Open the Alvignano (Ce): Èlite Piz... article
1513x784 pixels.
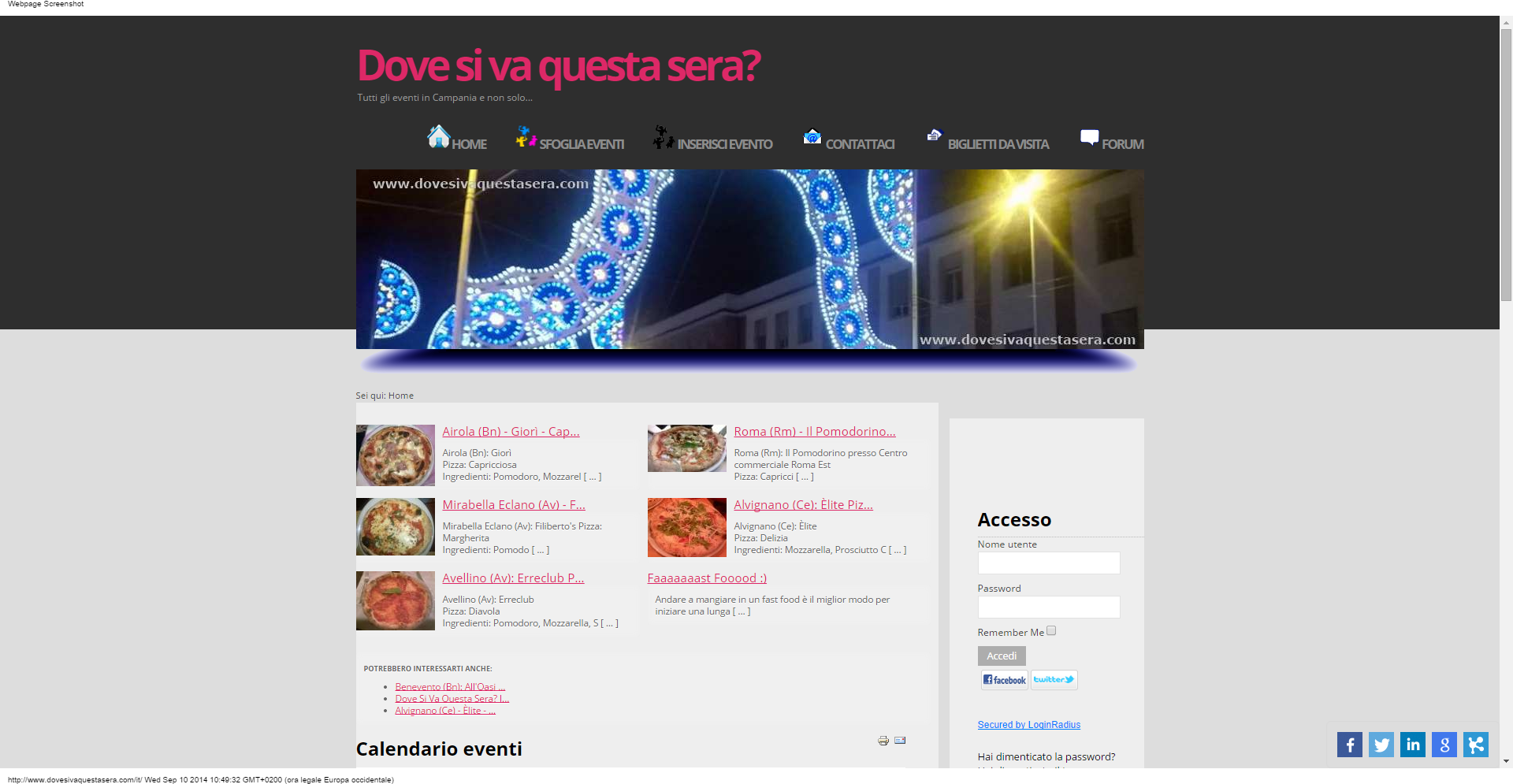803,505
